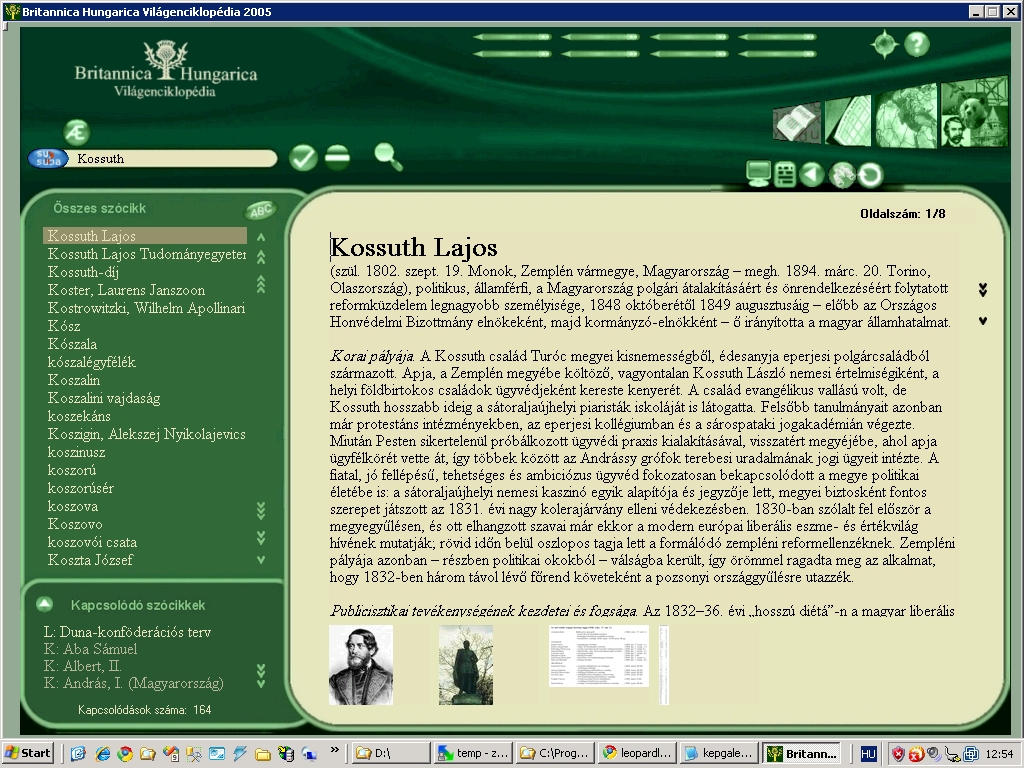Open the book articles section icon
1024x768 pixels.
tap(797, 123)
